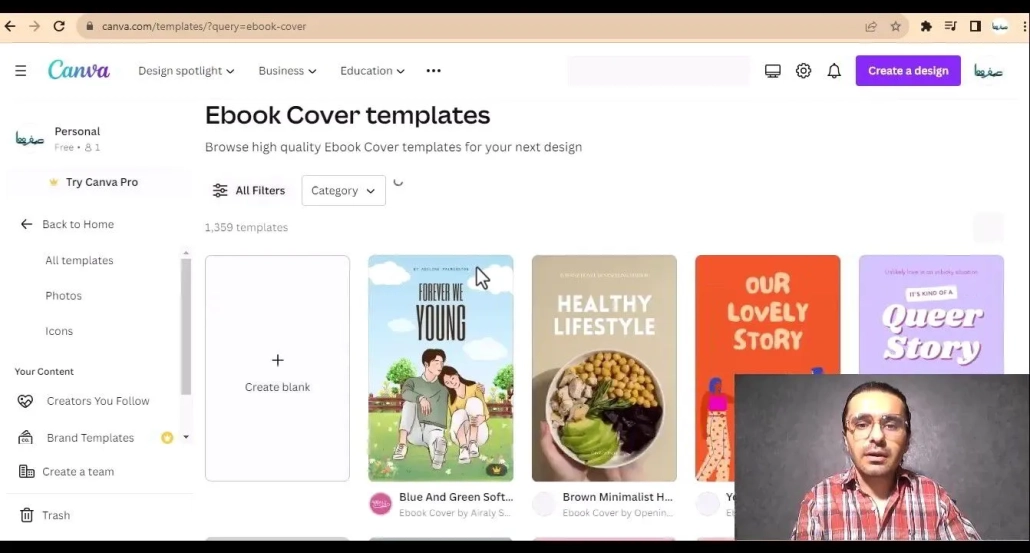
Task: Select All templates in sidebar
Action: 79,260
